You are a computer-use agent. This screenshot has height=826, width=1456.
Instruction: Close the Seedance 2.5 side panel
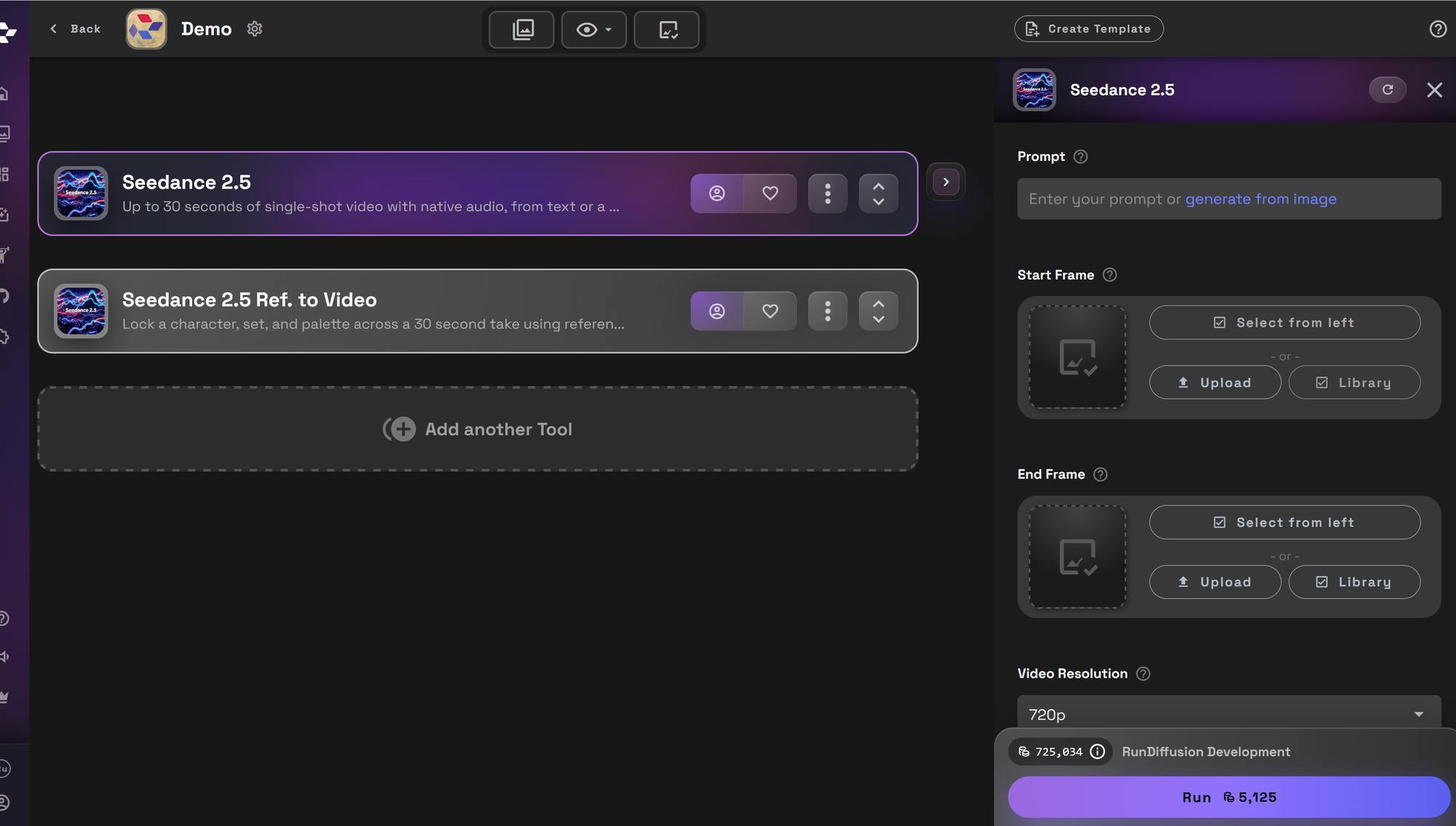click(x=1434, y=90)
